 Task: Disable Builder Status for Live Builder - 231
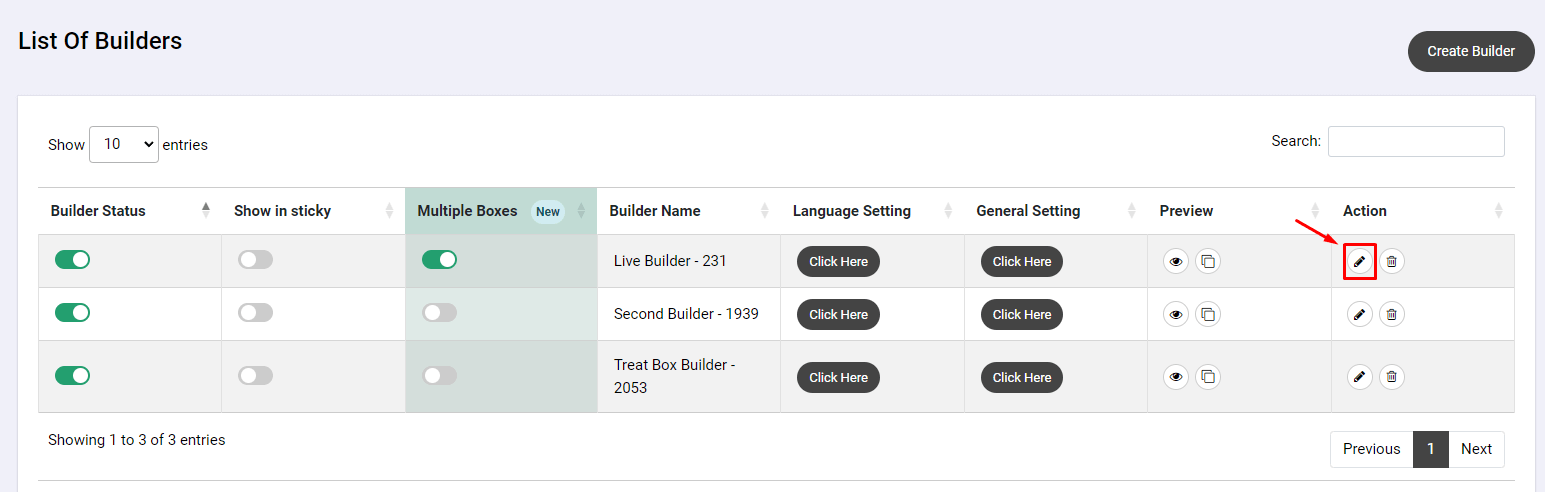click(72, 260)
